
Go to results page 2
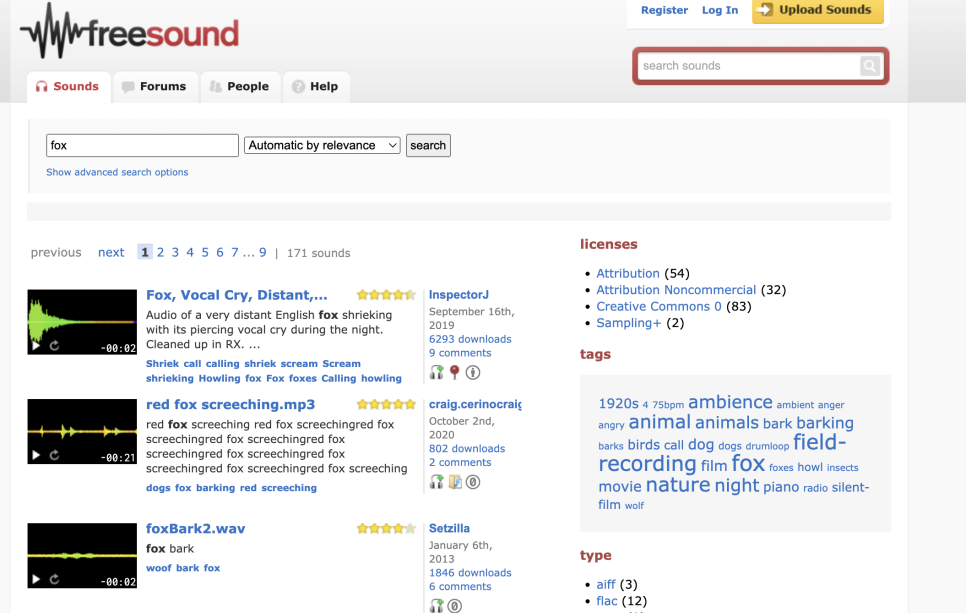pyautogui.click(x=160, y=253)
